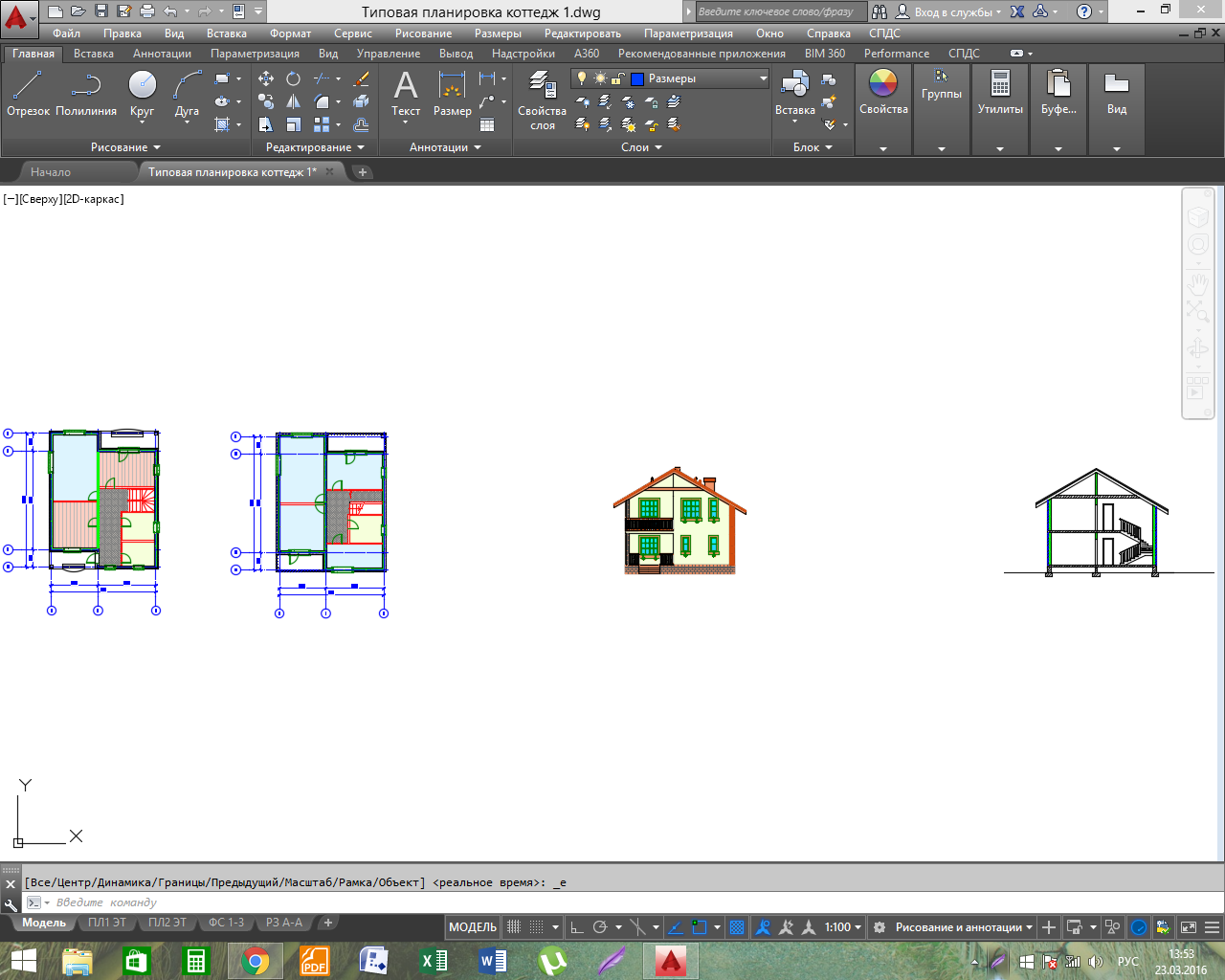Toggle snap mode in status bar
This screenshot has height=980, width=1225.
(x=537, y=926)
